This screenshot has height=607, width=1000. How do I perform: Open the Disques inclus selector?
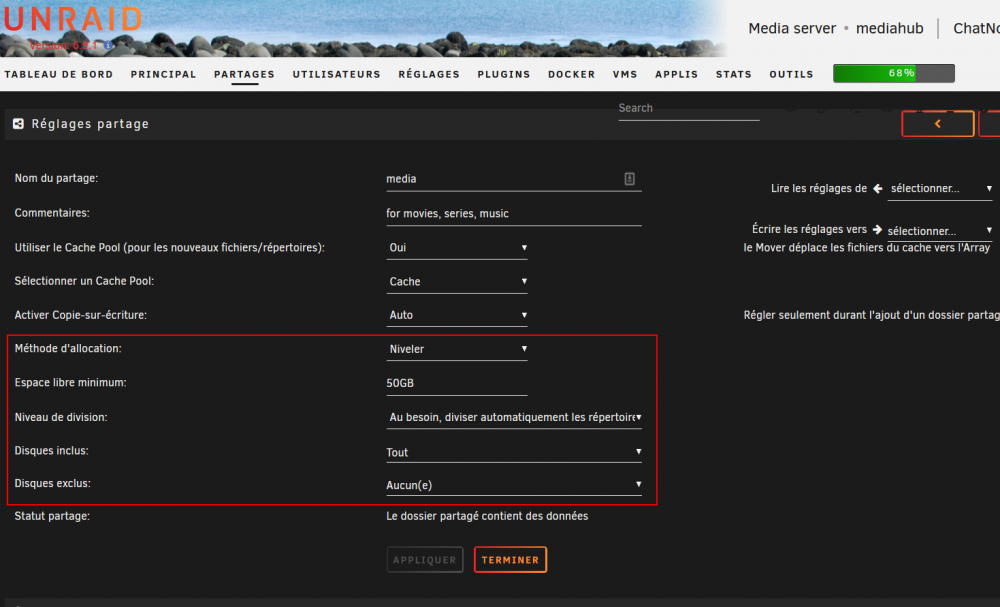pos(513,452)
